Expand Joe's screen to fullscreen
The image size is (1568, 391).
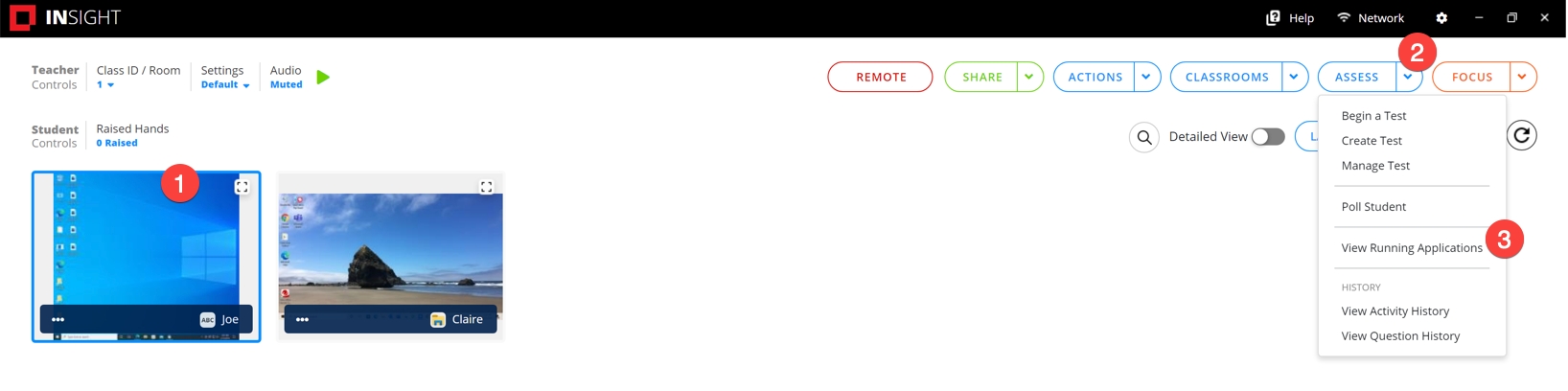click(x=242, y=187)
